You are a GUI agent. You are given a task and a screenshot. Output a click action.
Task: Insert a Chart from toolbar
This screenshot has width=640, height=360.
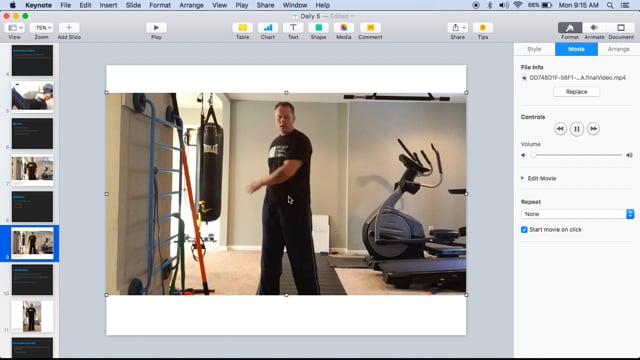268,27
